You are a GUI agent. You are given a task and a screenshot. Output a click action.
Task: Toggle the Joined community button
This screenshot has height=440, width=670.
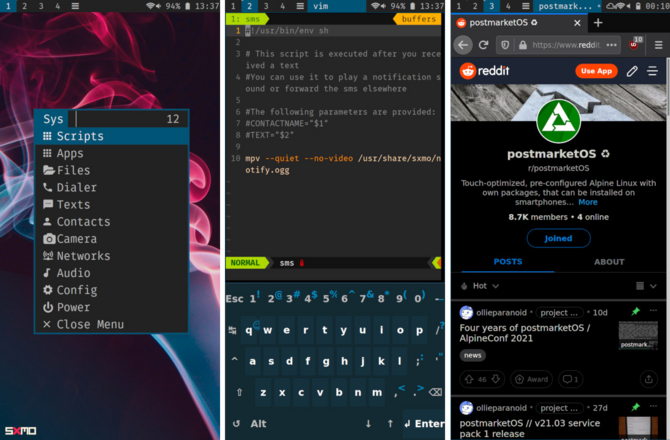[559, 238]
